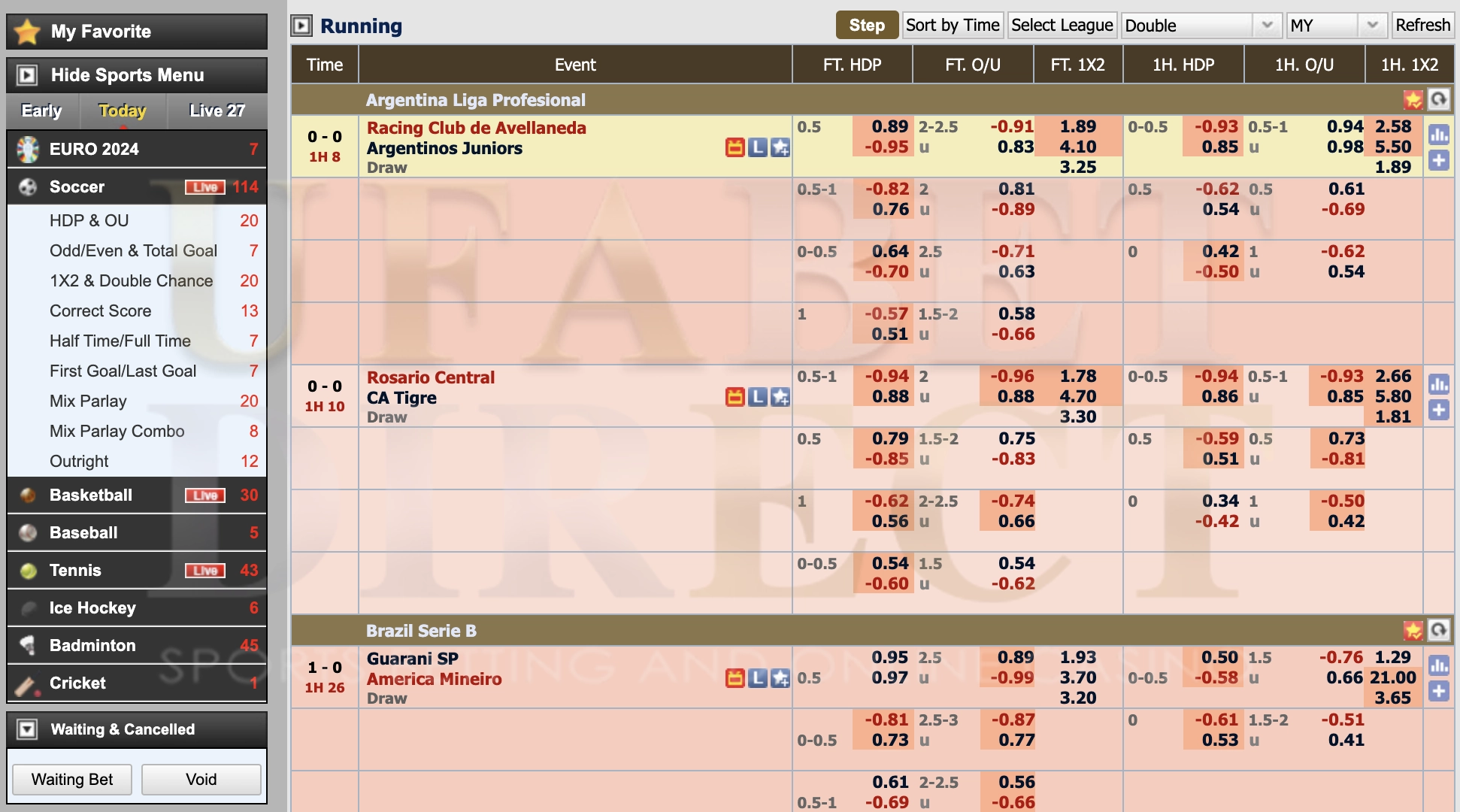Open live TV icon for Racing Club match
This screenshot has height=812, width=1460.
735,147
